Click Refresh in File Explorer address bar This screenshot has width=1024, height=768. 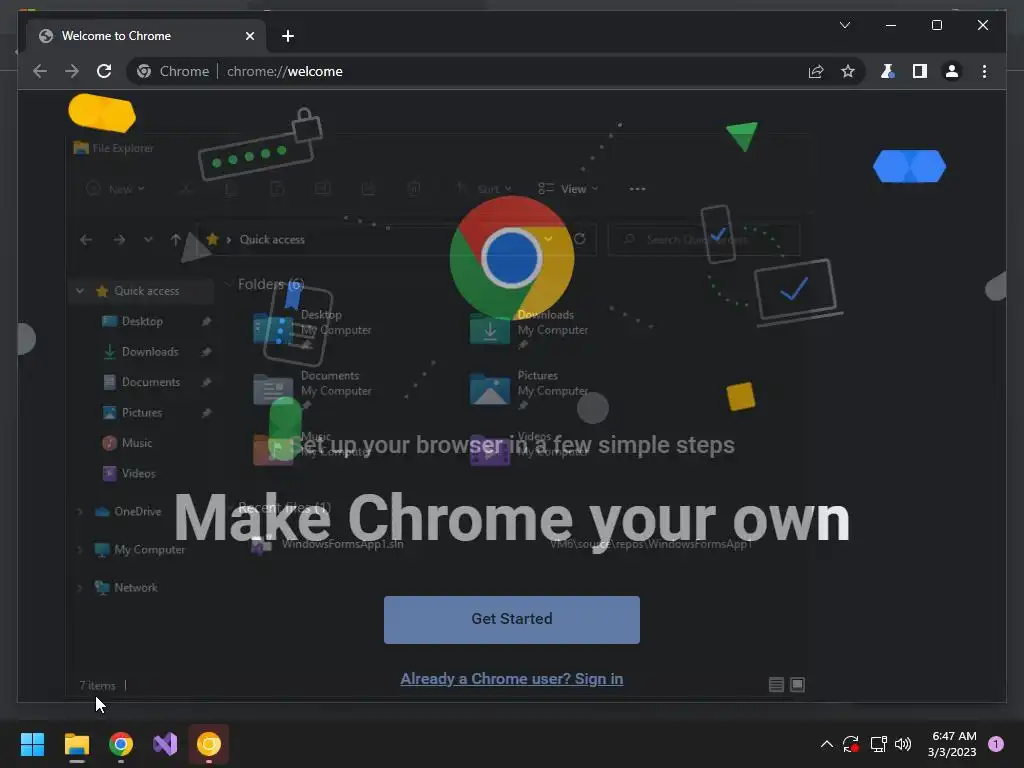click(x=579, y=239)
